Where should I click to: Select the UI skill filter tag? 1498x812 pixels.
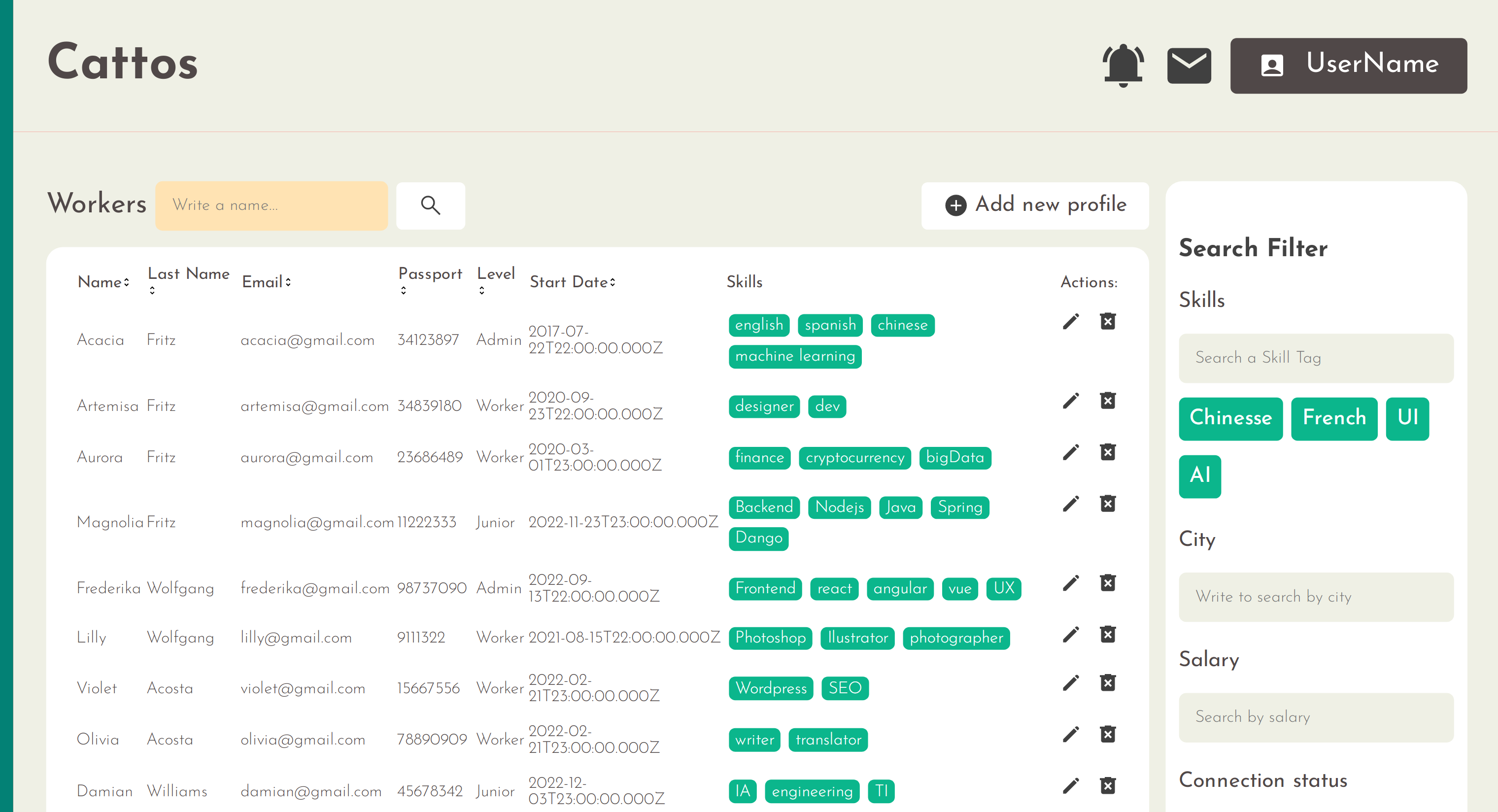click(x=1407, y=418)
